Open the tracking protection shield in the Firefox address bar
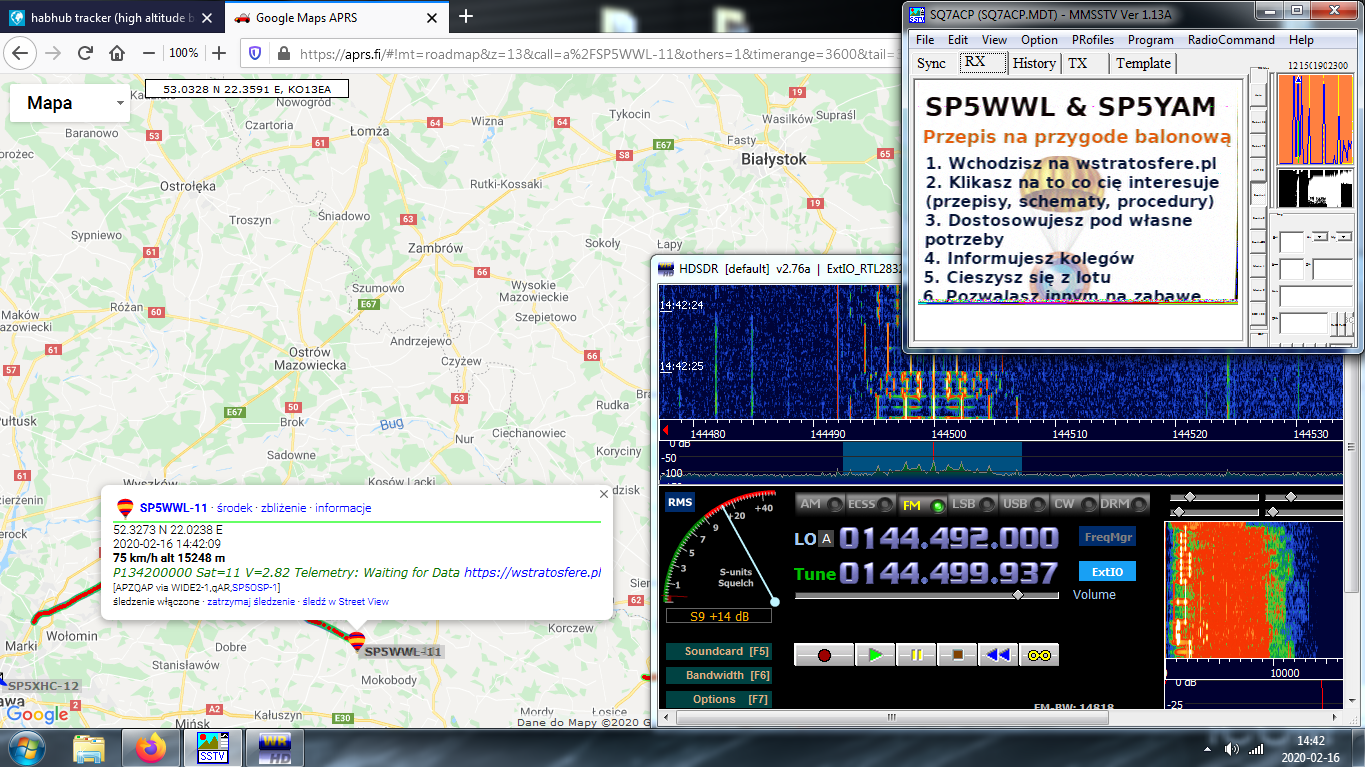 pos(254,53)
